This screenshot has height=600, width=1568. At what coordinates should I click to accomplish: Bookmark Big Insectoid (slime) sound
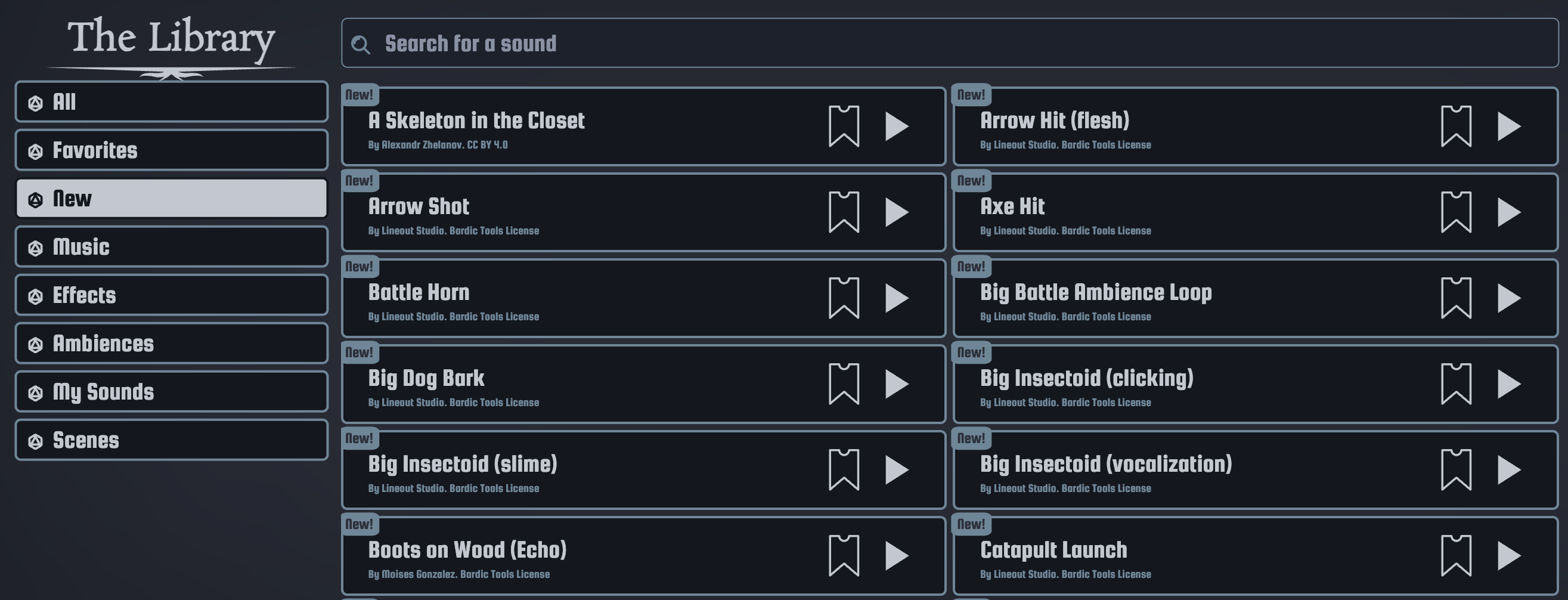click(x=844, y=469)
